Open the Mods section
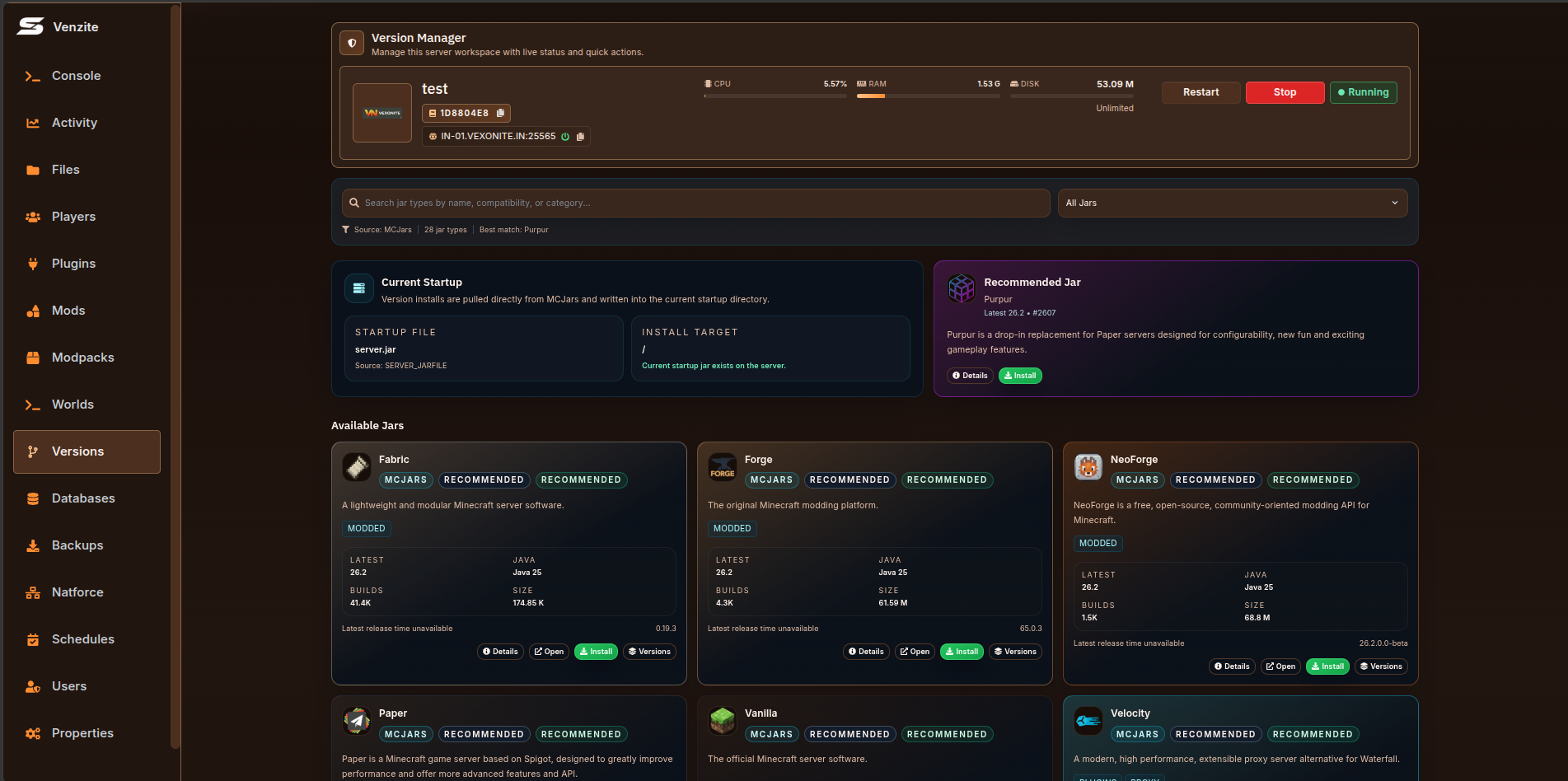The image size is (1568, 781). (x=87, y=311)
